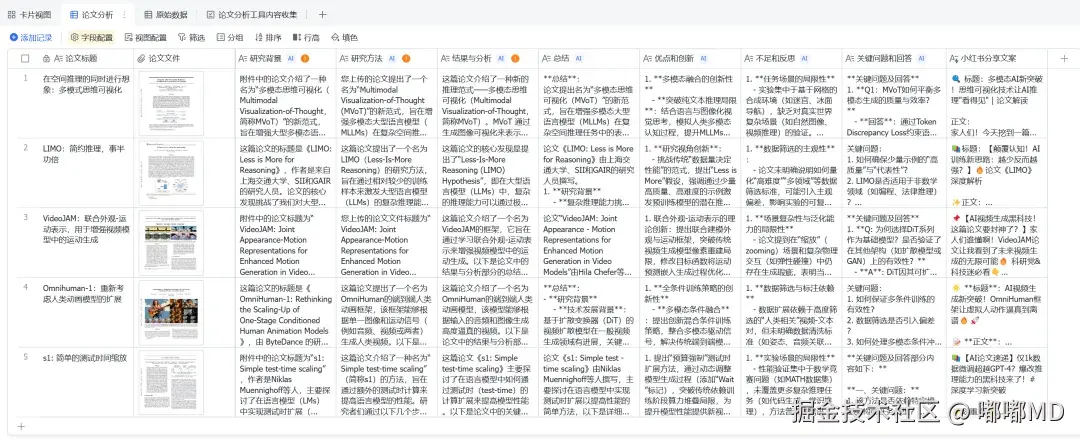
Task: Click the orange warning icon in 研究背景 header
Action: pos(305,59)
